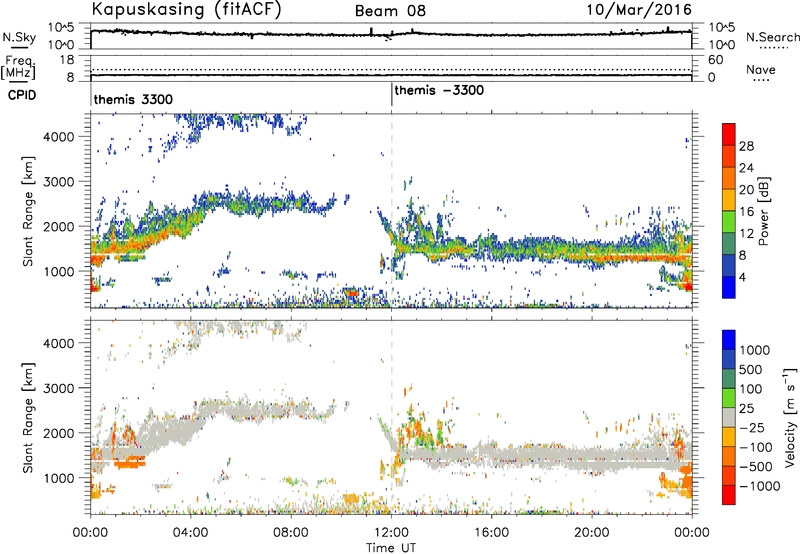Click the -1000 tick on the Velocity colorbar

[759, 486]
